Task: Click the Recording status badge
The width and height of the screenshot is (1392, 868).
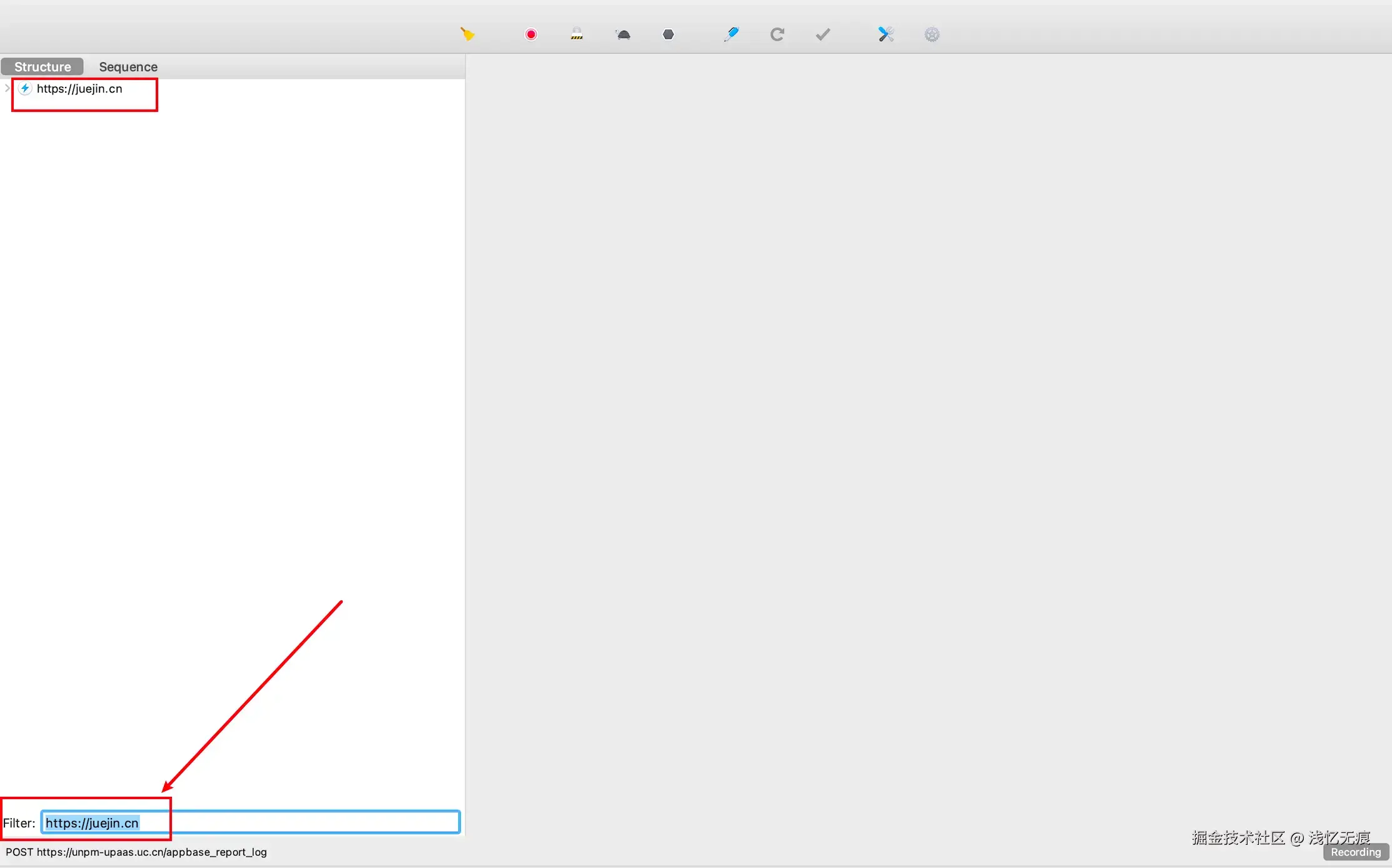Action: (x=1356, y=852)
